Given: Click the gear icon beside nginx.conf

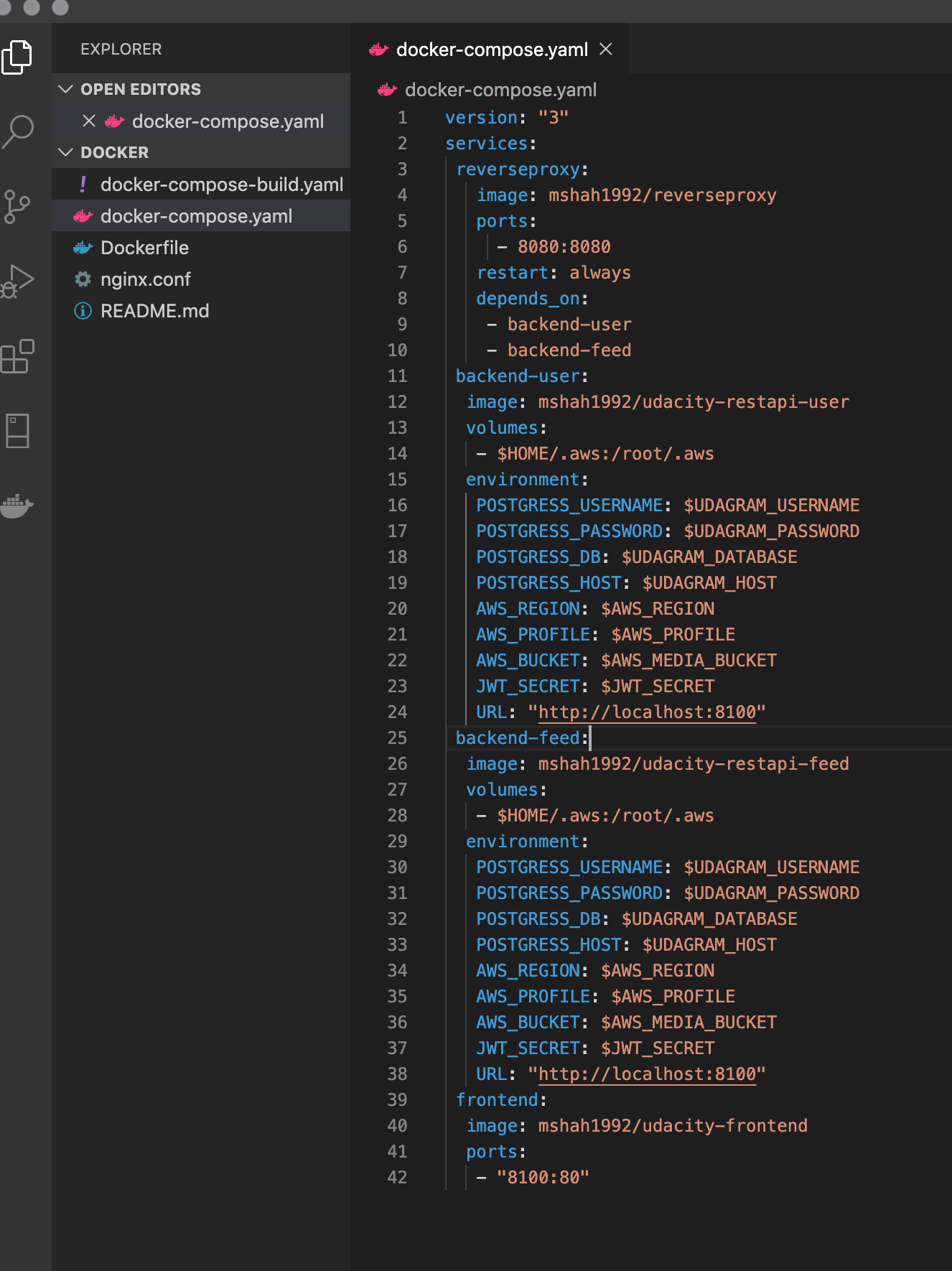Looking at the screenshot, I should point(83,279).
